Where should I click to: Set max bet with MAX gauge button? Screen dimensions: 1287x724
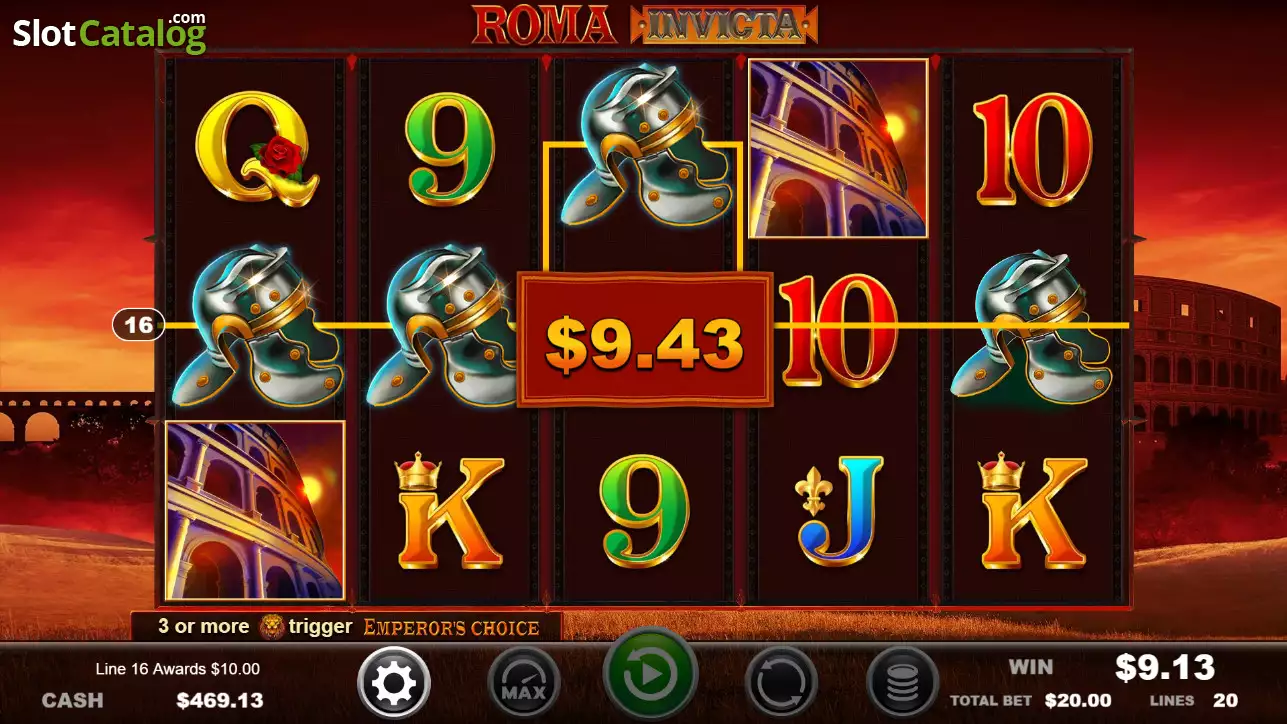pyautogui.click(x=523, y=684)
